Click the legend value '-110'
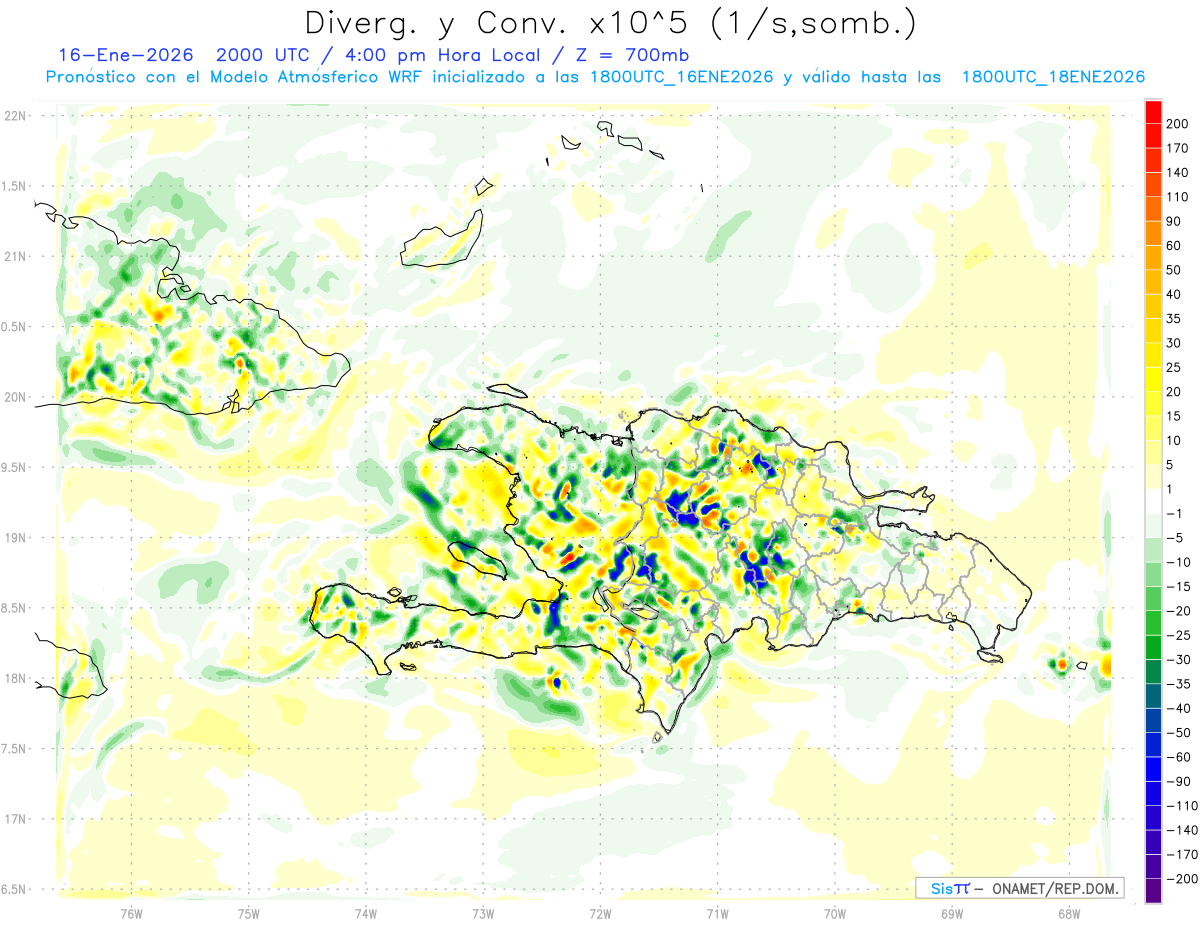The image size is (1200, 927). tap(1184, 806)
